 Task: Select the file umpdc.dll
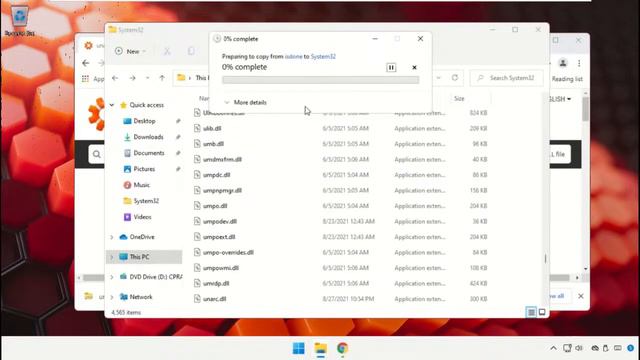pyautogui.click(x=217, y=175)
